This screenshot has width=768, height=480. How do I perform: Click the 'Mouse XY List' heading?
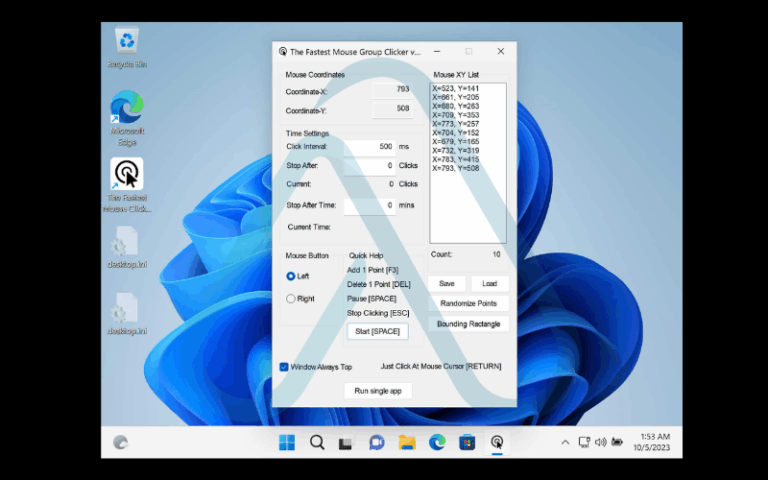coord(456,75)
